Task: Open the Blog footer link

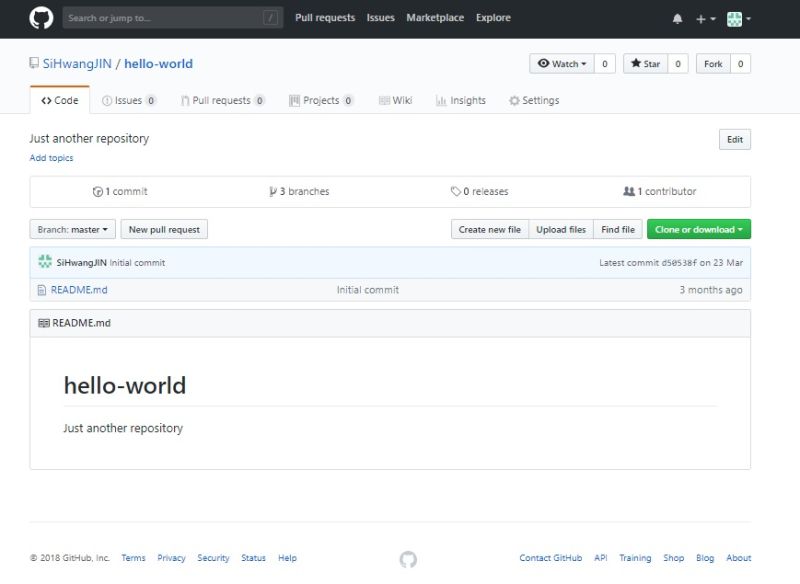Action: (705, 558)
